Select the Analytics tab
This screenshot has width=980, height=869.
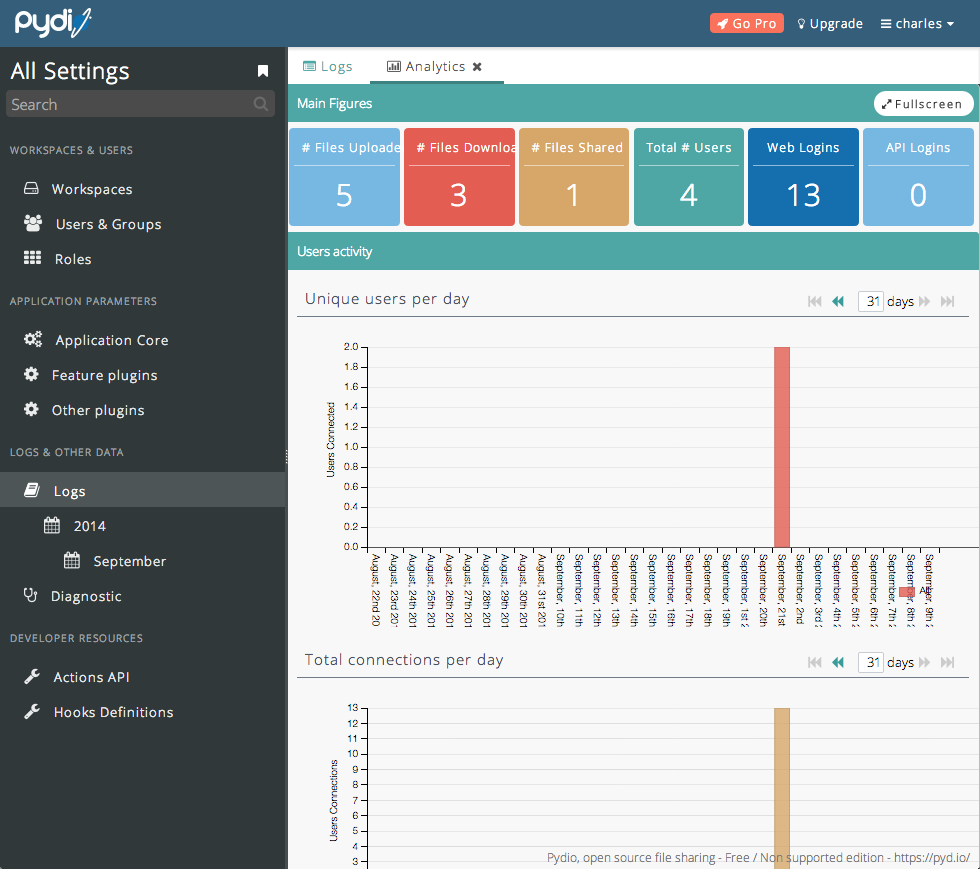coord(426,67)
